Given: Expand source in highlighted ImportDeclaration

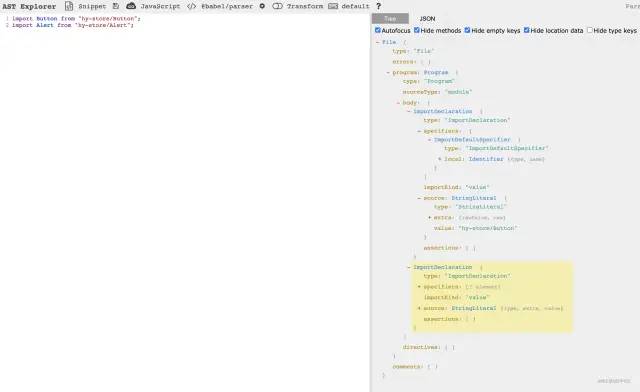Looking at the screenshot, I should tap(419, 308).
